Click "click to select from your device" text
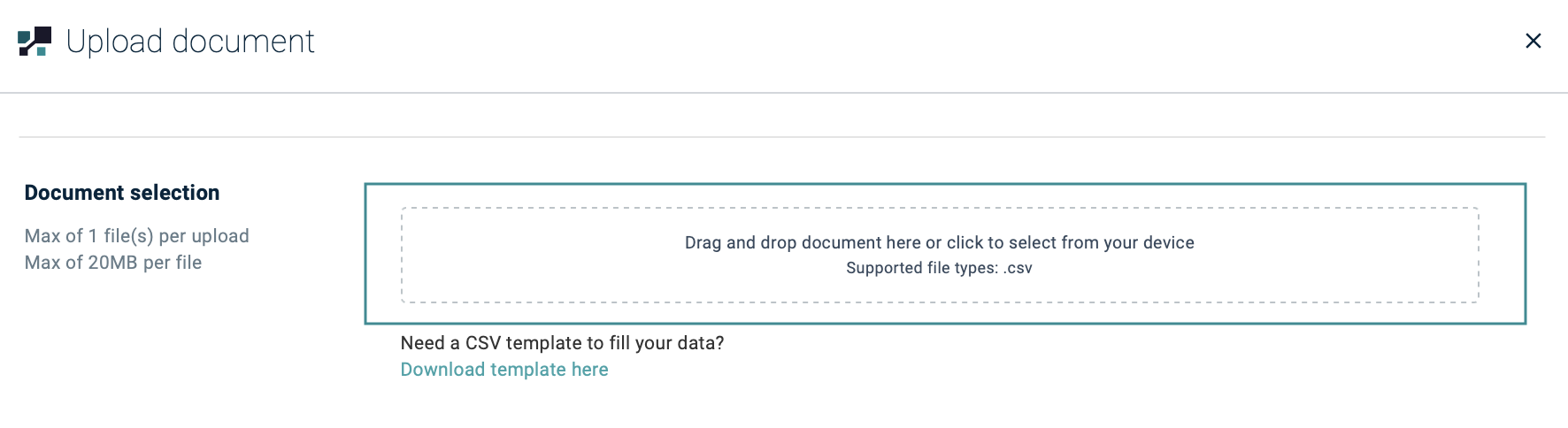The height and width of the screenshot is (428, 1568). (x=1071, y=242)
